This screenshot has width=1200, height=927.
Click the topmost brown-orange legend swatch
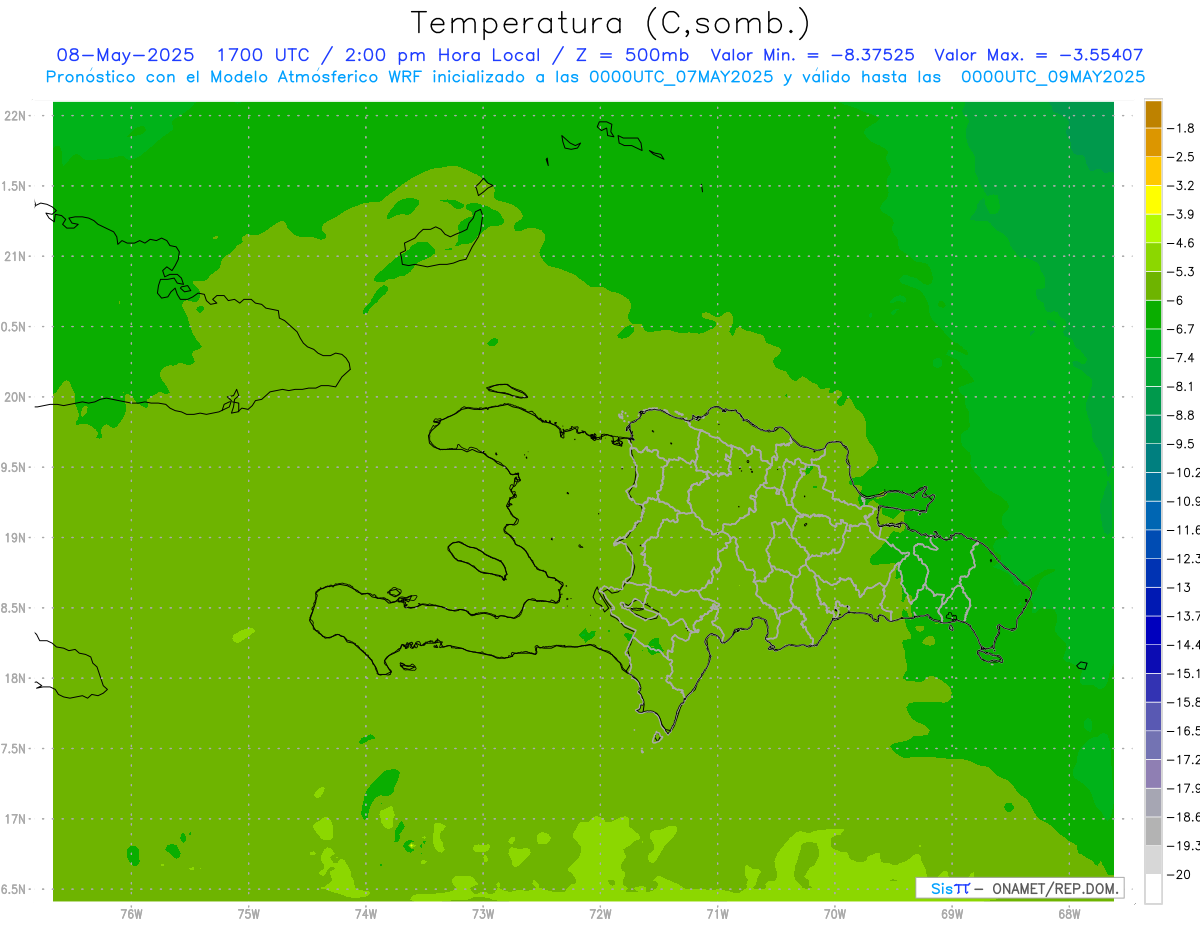click(1153, 114)
